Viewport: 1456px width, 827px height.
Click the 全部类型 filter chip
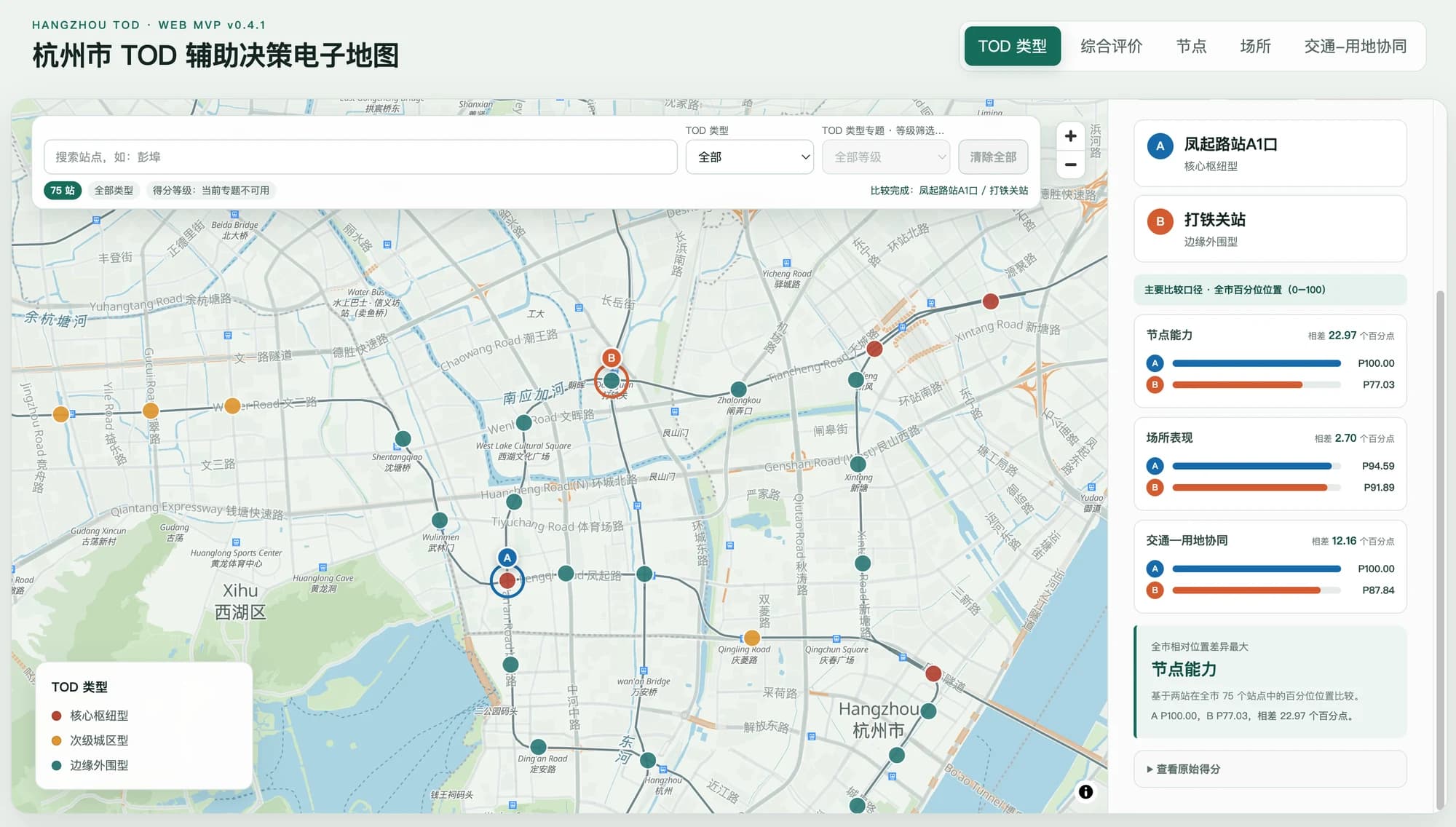[x=114, y=190]
